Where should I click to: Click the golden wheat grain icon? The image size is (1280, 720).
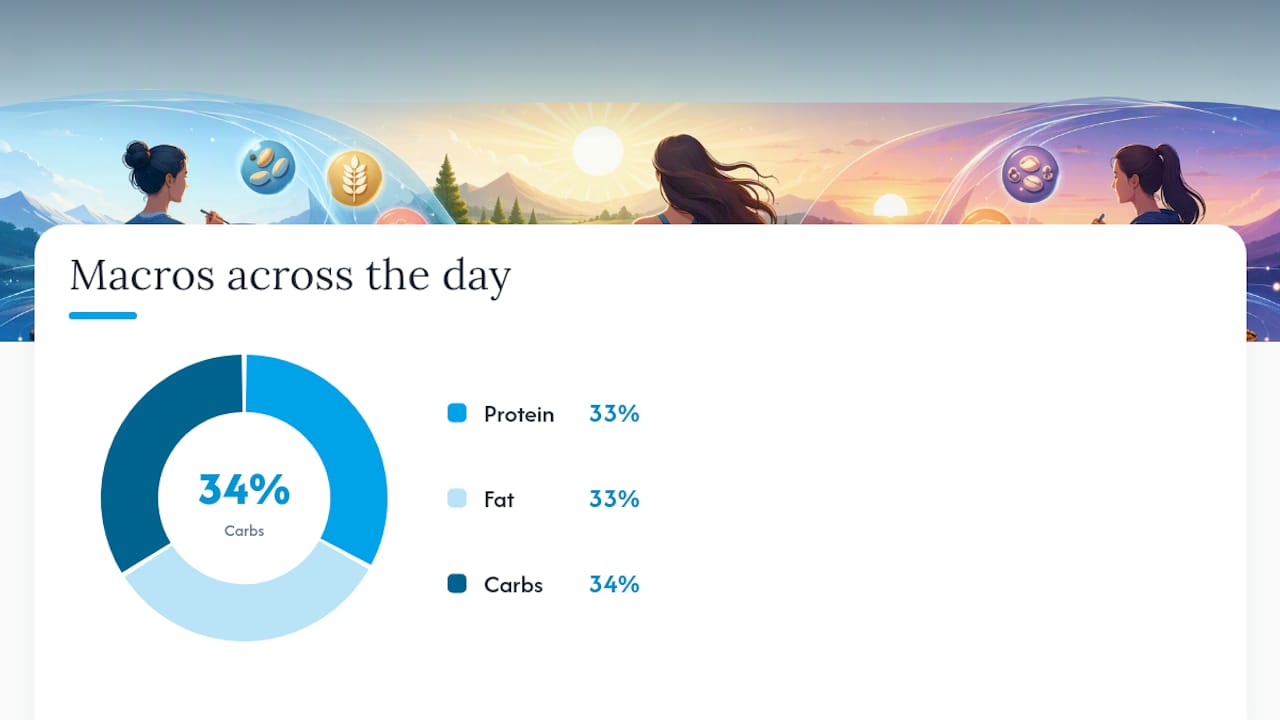pyautogui.click(x=354, y=178)
